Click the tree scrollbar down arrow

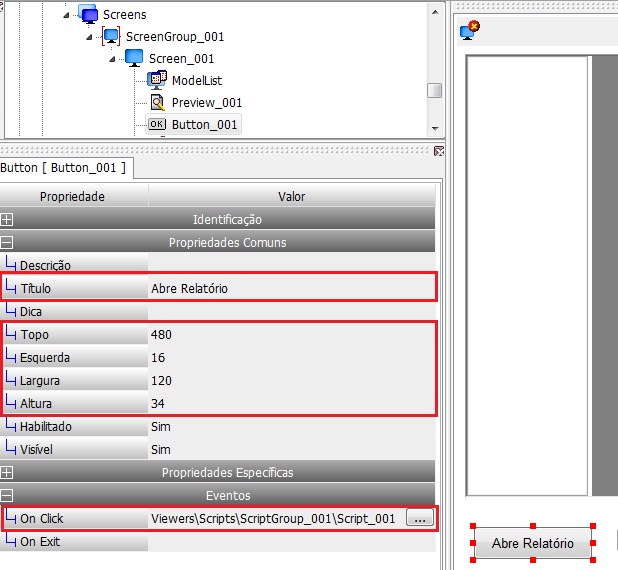pos(435,129)
